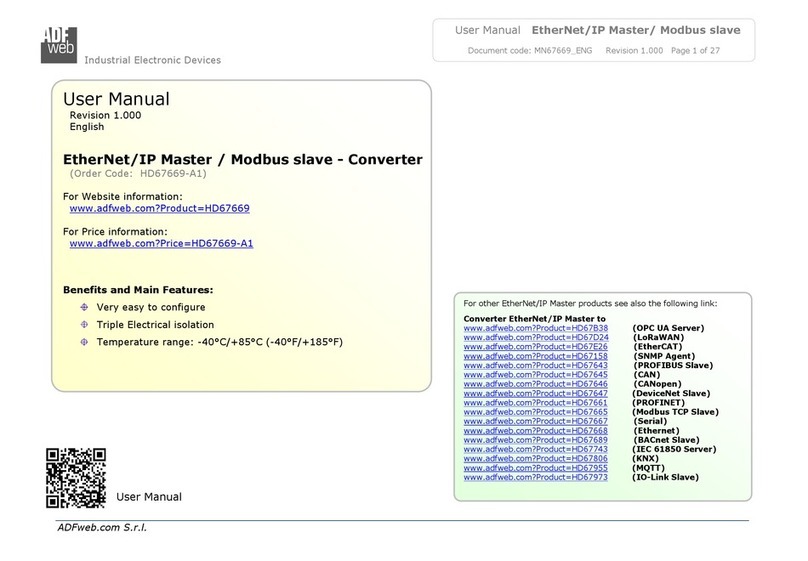The height and width of the screenshot is (561, 808).
Task: Click the 'Revision 1.000' text in the header
Action: [634, 50]
